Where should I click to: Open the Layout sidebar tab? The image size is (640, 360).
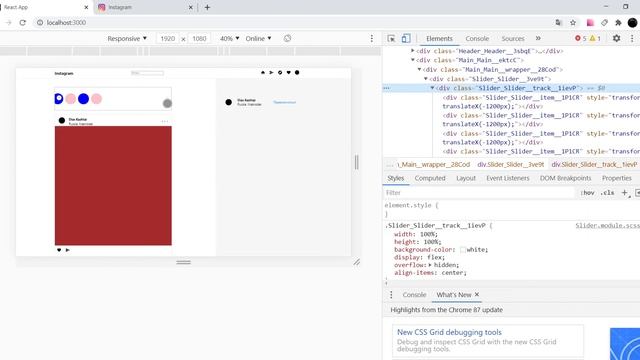466,178
